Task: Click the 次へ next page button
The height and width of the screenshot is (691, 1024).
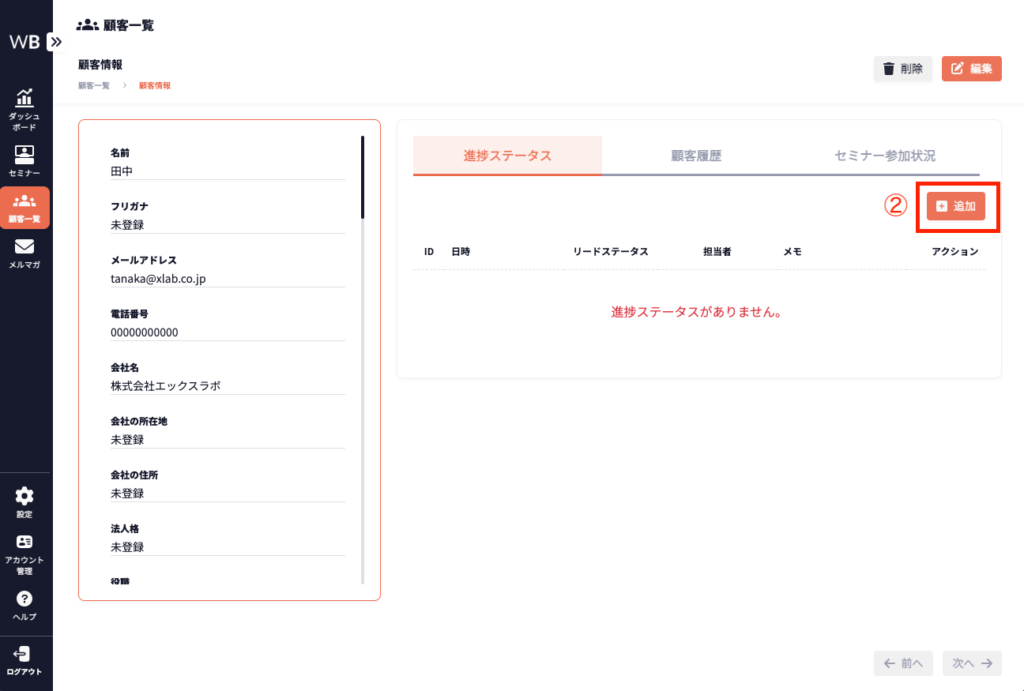Action: 971,663
